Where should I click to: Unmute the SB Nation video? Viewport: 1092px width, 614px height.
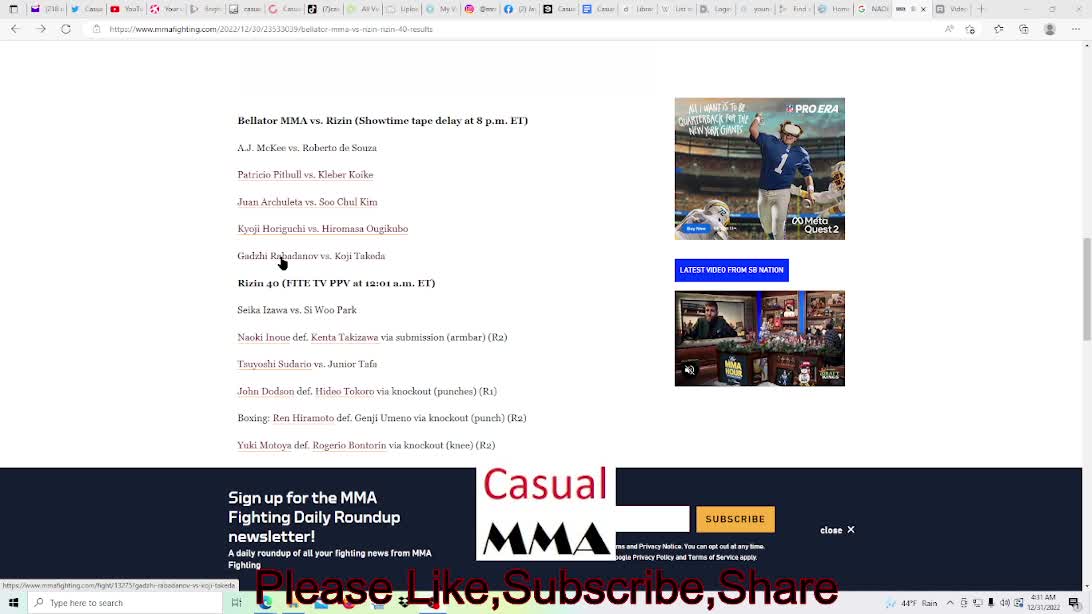tap(689, 370)
